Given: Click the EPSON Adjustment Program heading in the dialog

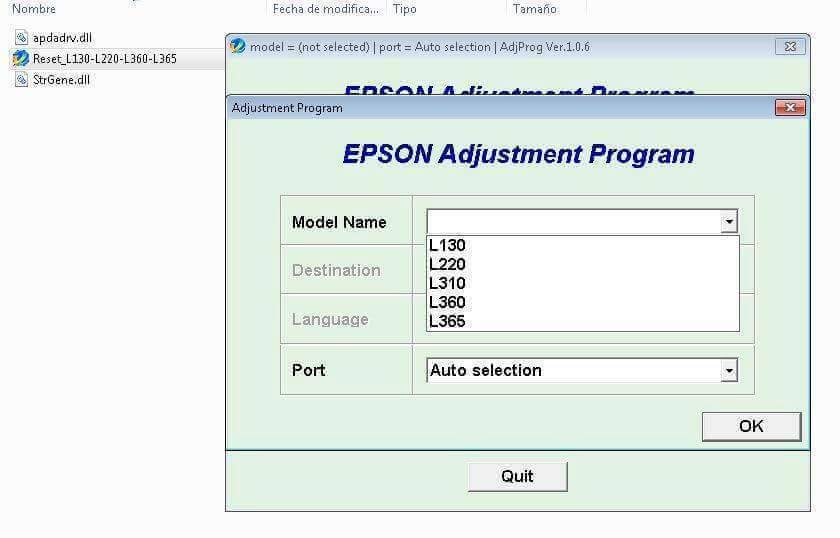Looking at the screenshot, I should coord(519,154).
